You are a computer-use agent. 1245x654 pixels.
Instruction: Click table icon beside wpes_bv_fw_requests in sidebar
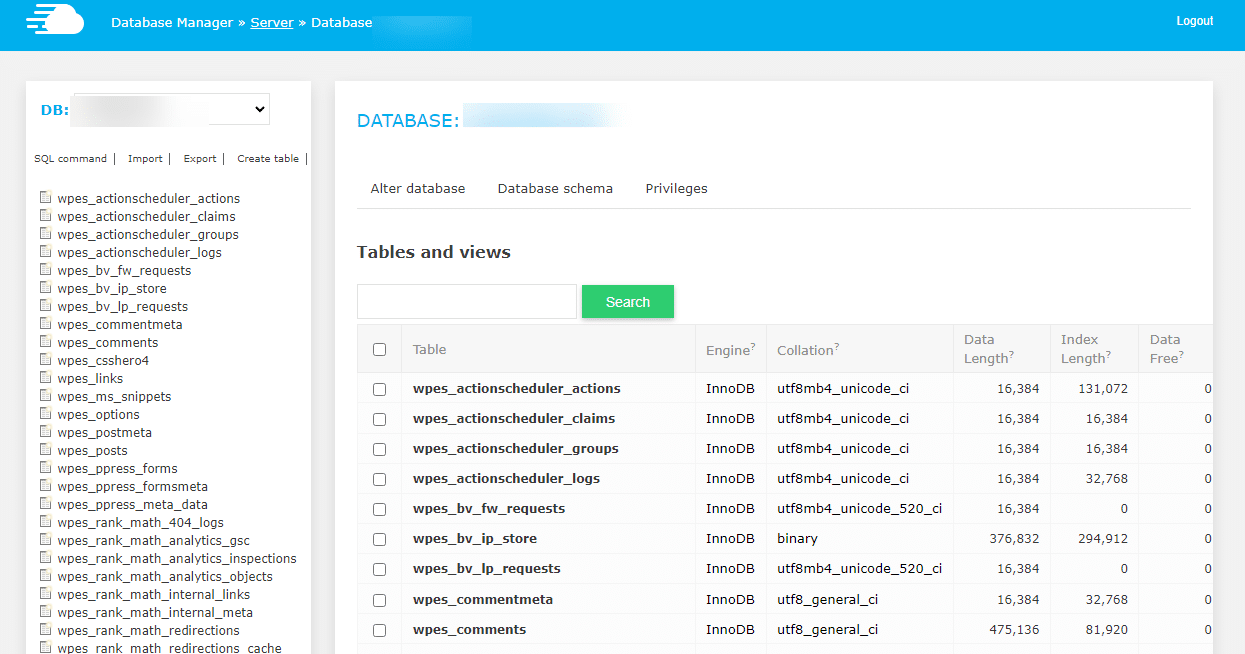45,270
